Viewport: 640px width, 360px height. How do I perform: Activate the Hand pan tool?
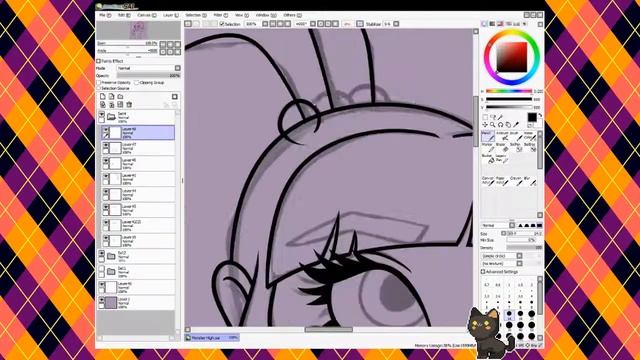click(508, 124)
